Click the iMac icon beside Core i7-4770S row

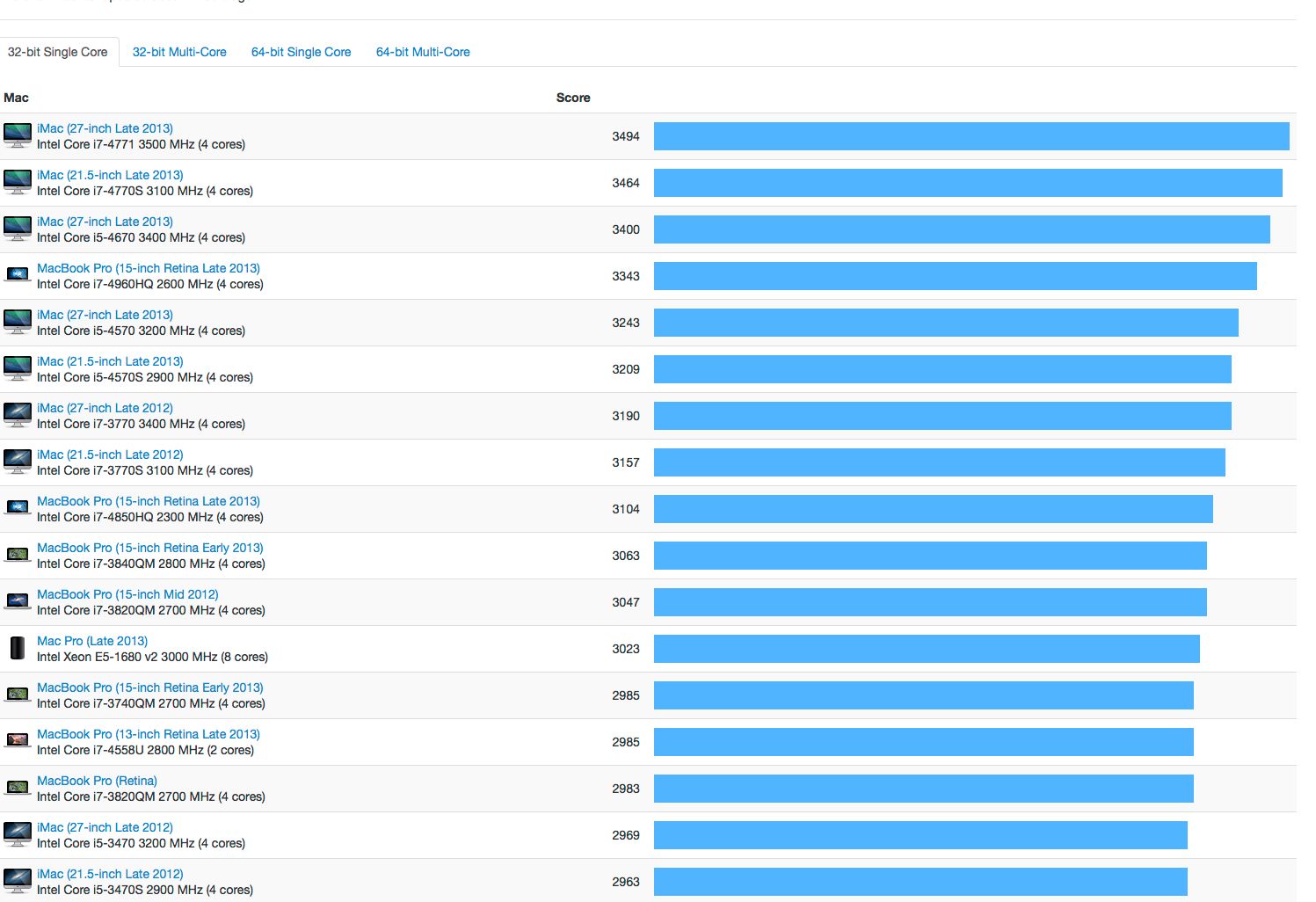pos(18,182)
